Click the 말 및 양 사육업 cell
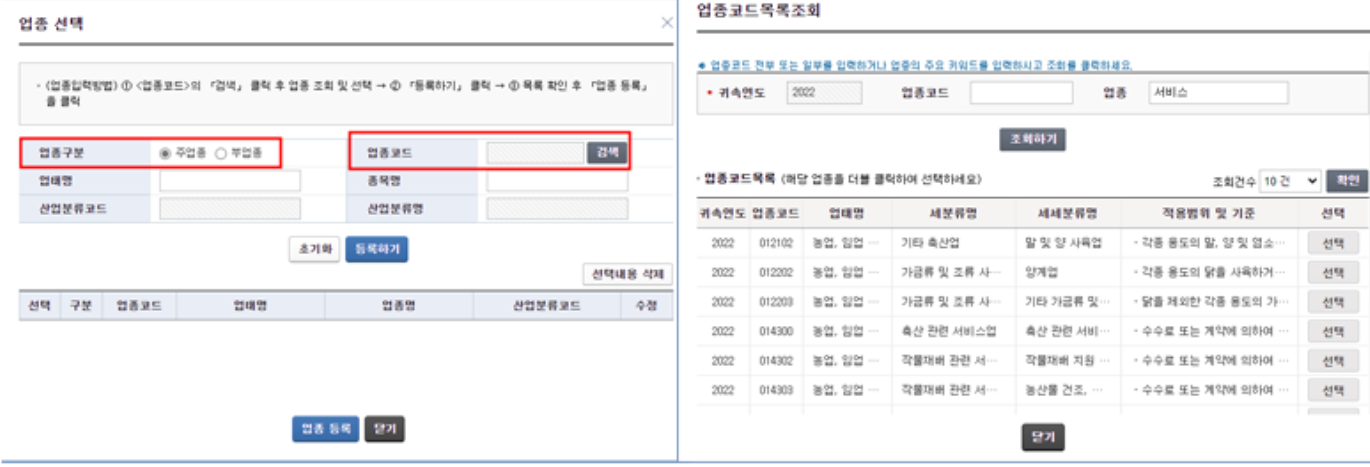Image resolution: width=1370 pixels, height=467 pixels. click(1064, 243)
